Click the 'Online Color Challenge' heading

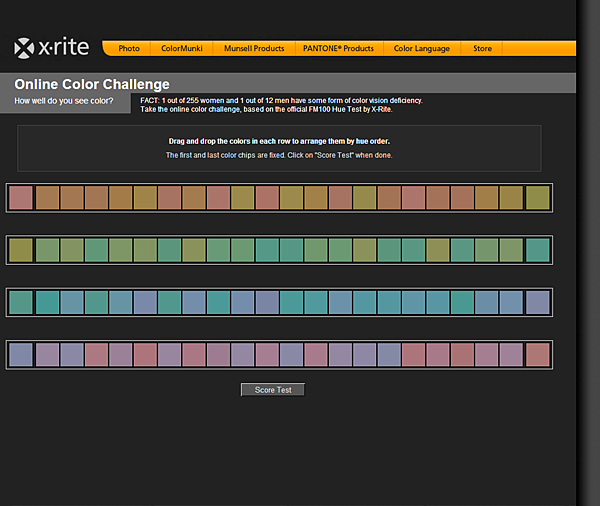pyautogui.click(x=92, y=84)
